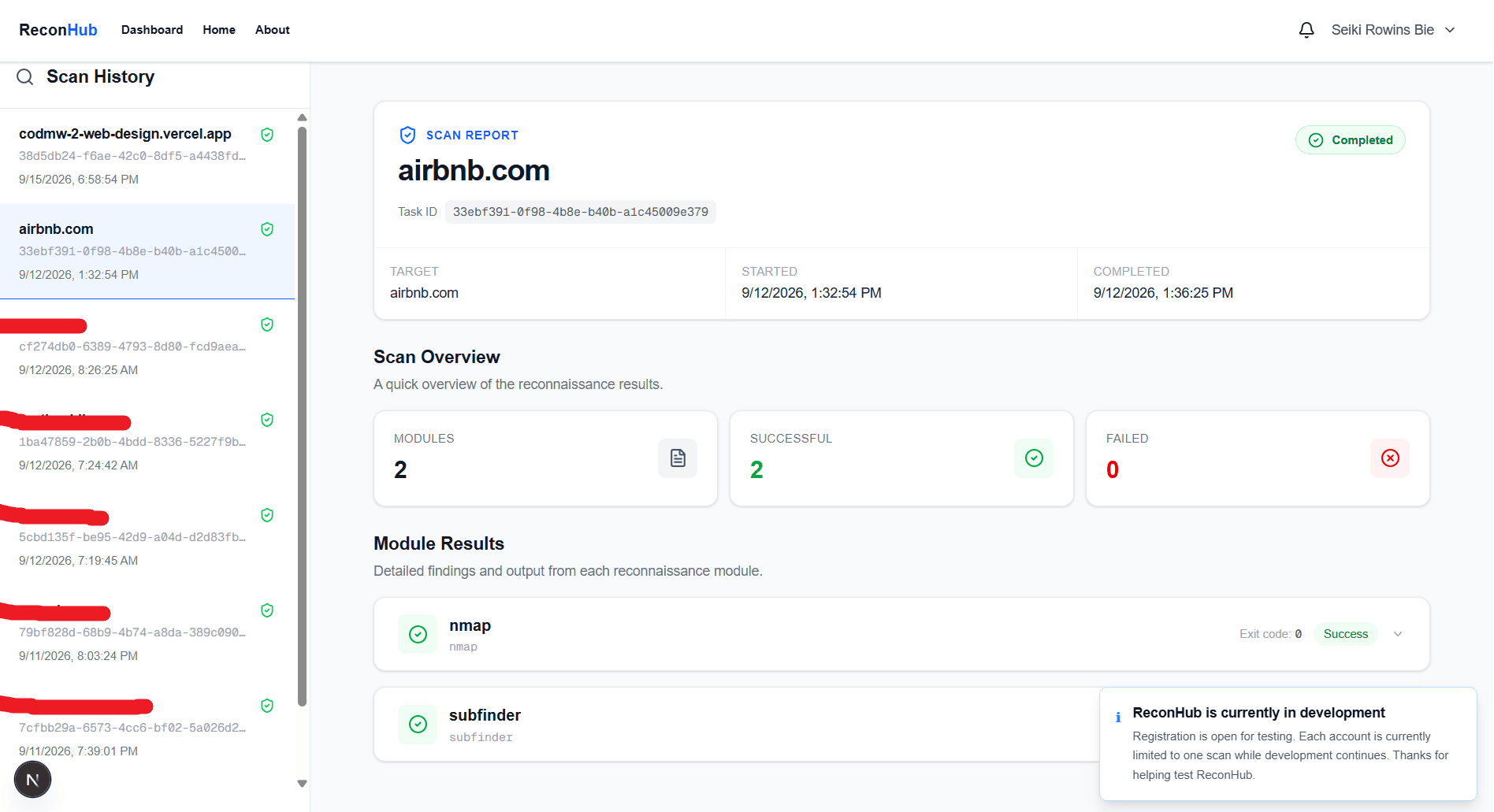Click scan history scrollbar down arrow

point(302,784)
